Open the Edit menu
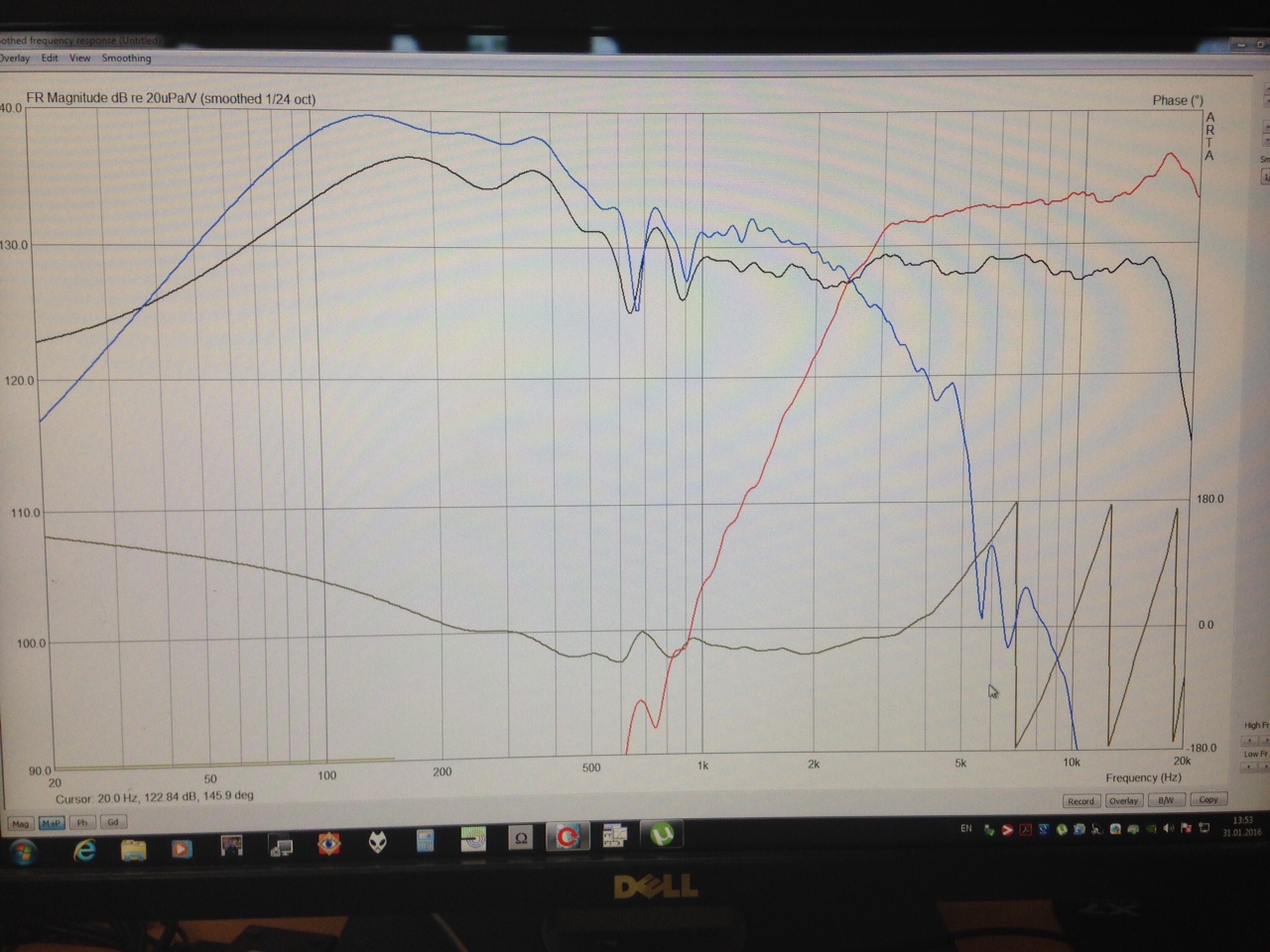 click(50, 59)
